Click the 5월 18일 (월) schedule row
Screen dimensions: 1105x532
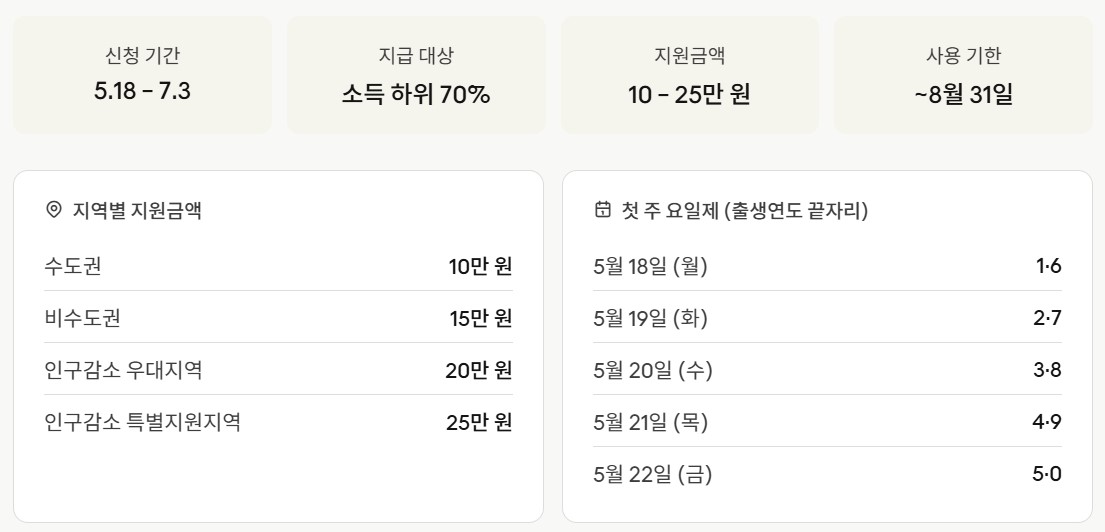tap(827, 266)
